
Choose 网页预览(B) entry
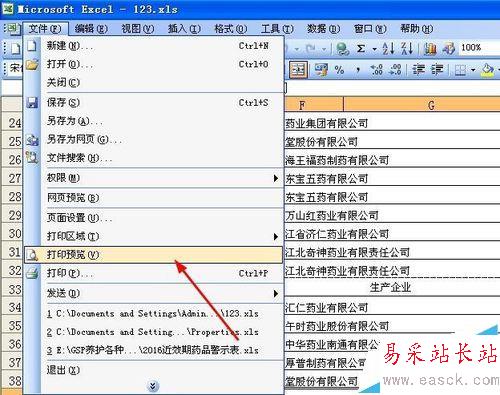(153, 198)
